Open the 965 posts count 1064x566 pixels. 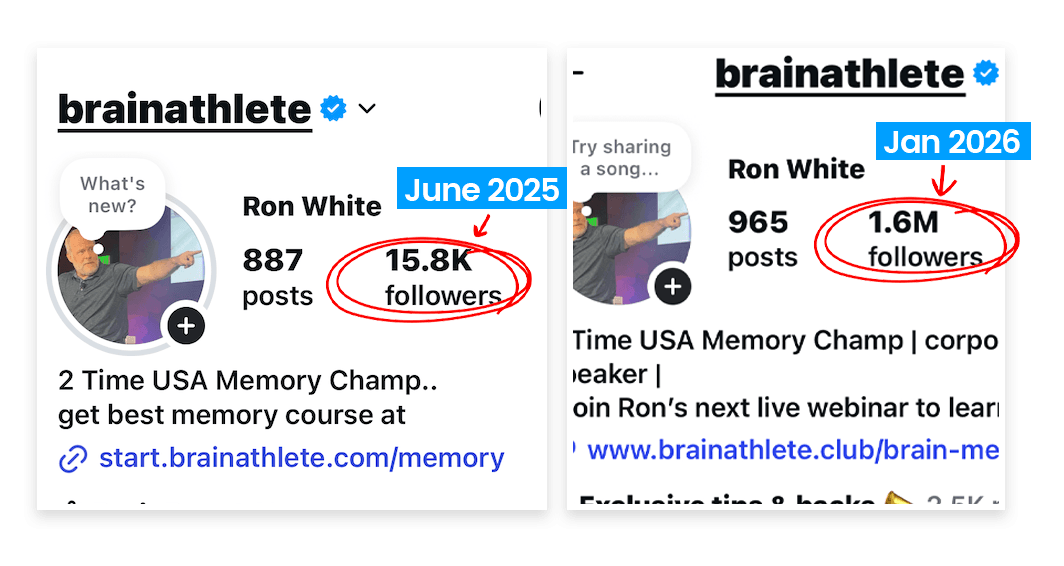(762, 239)
